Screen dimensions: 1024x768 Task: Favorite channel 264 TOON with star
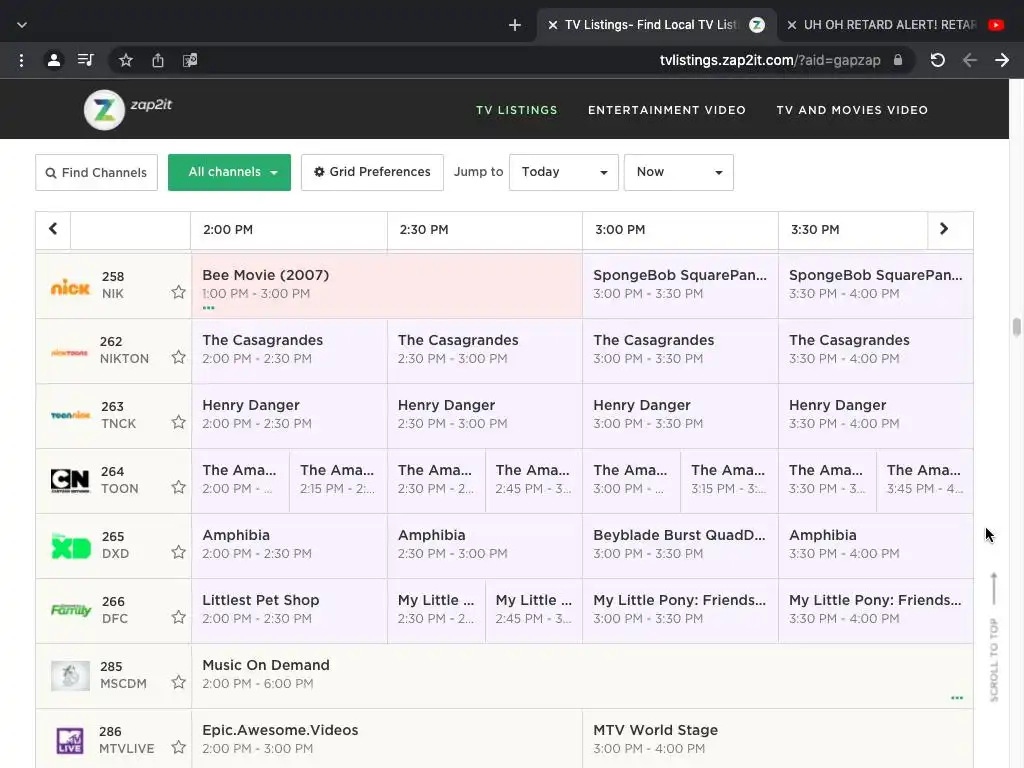pyautogui.click(x=178, y=487)
